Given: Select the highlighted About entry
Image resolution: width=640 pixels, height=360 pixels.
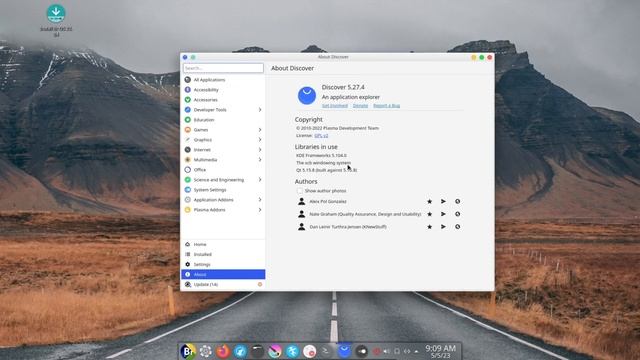Looking at the screenshot, I should point(223,274).
